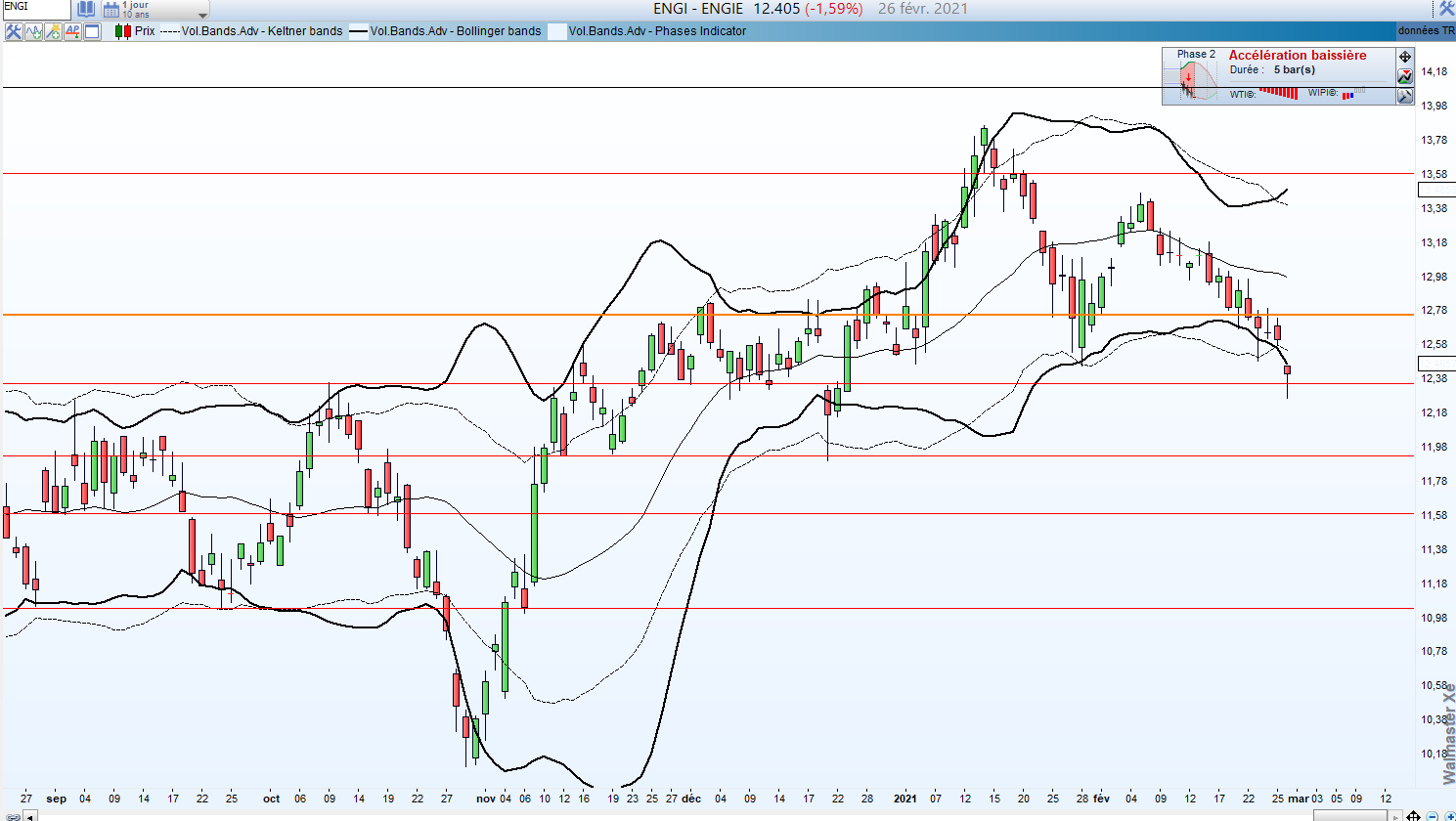Open 'Vol.Bands.Adv - Keltner bands' legend settings

click(262, 31)
